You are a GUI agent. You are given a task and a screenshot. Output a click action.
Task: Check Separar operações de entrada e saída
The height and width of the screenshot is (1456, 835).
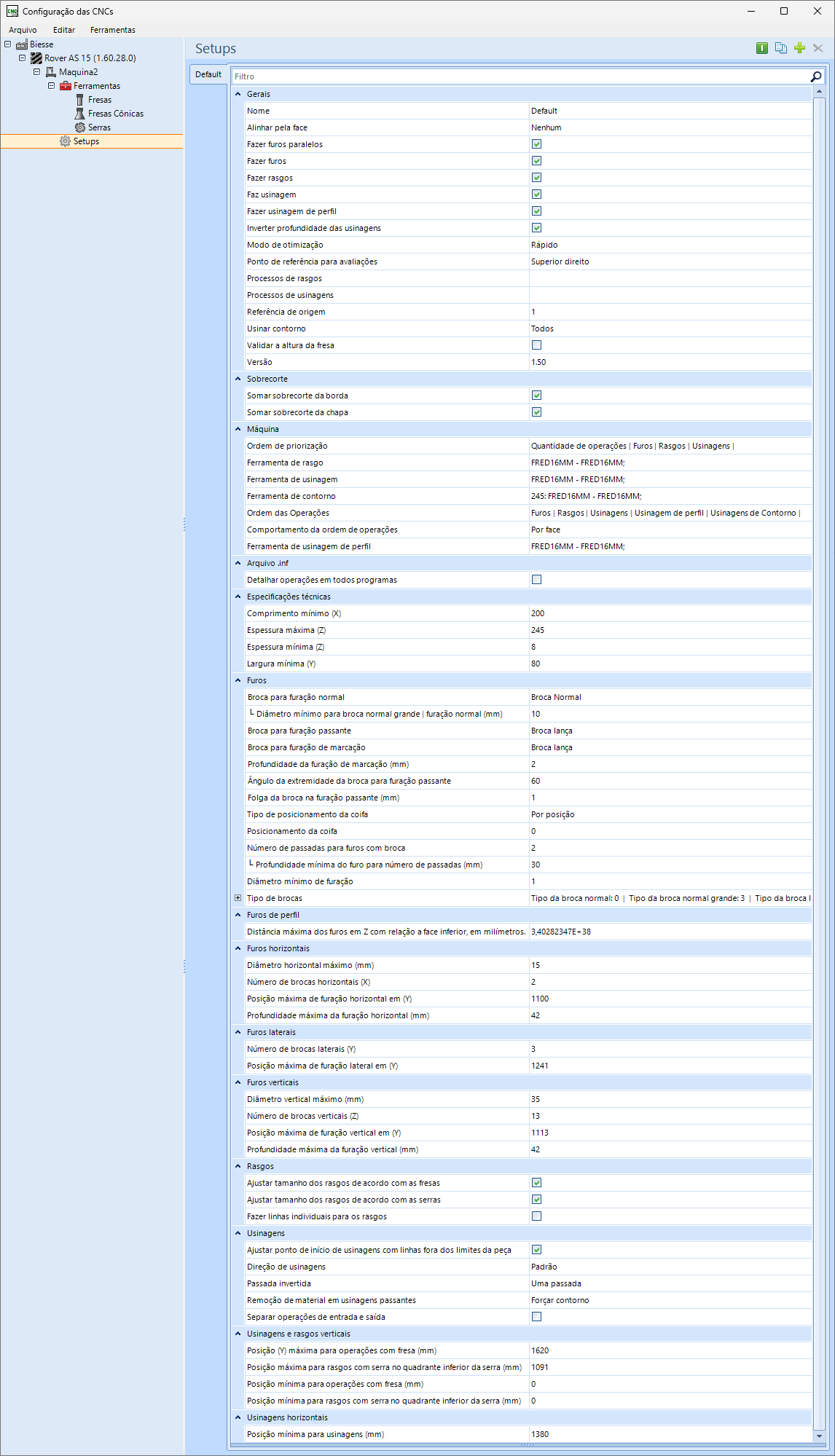click(536, 1317)
